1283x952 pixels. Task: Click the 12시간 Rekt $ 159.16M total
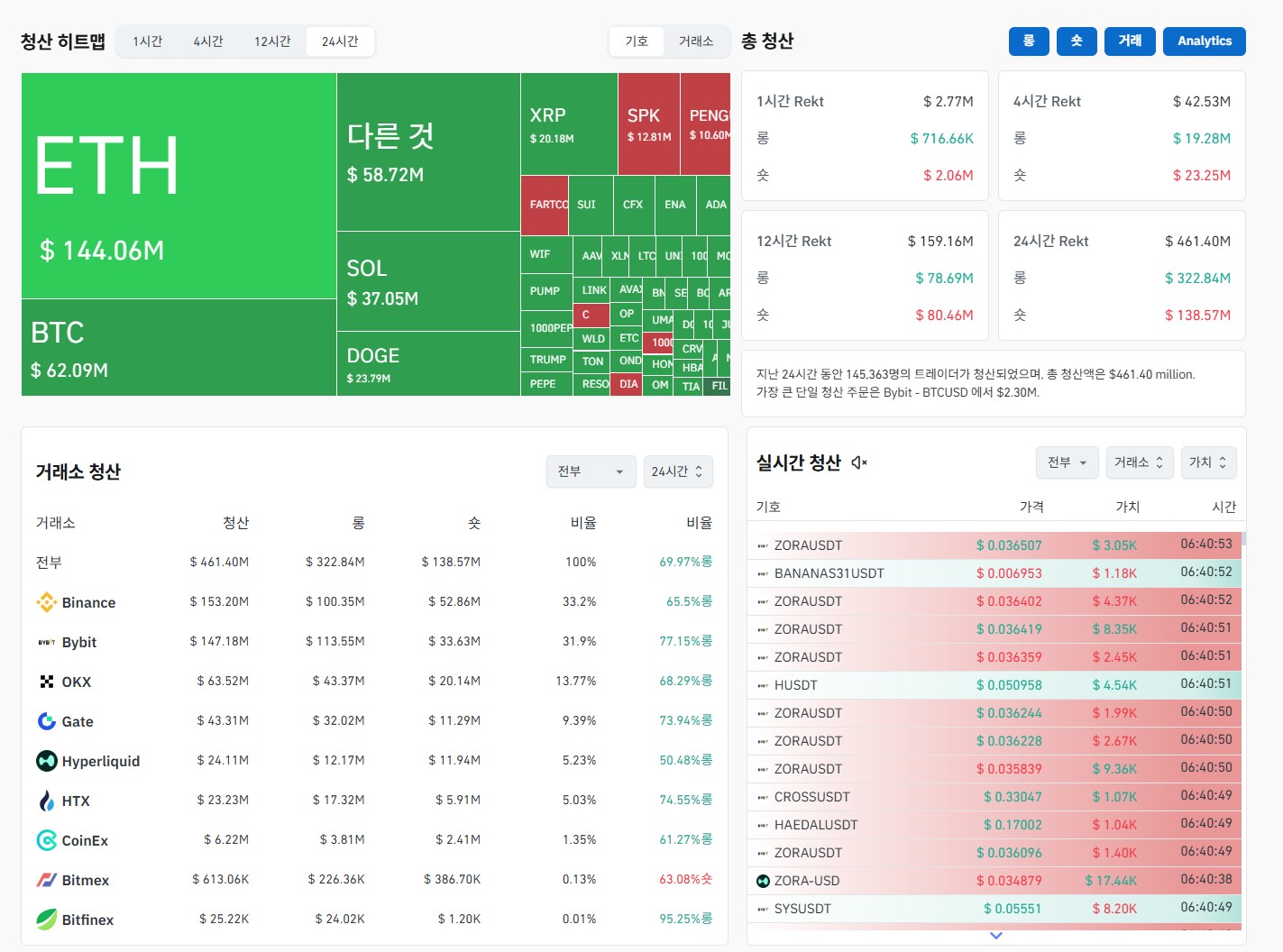[x=940, y=241]
